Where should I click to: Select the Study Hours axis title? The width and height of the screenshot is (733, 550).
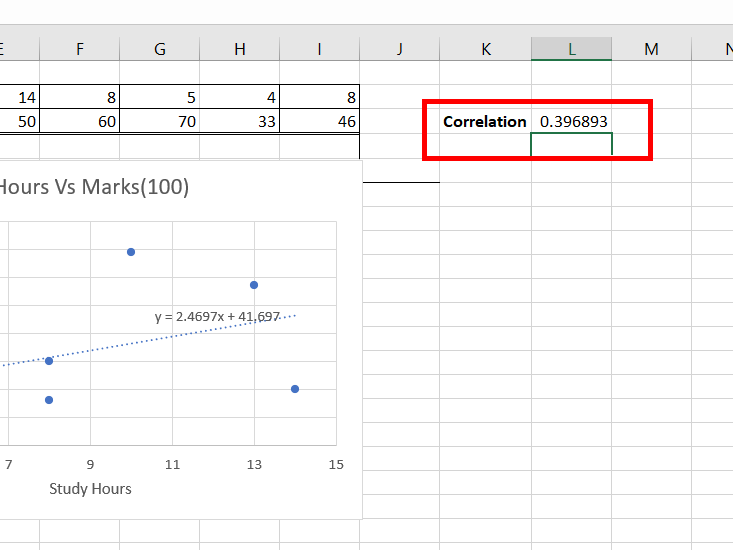[x=90, y=488]
